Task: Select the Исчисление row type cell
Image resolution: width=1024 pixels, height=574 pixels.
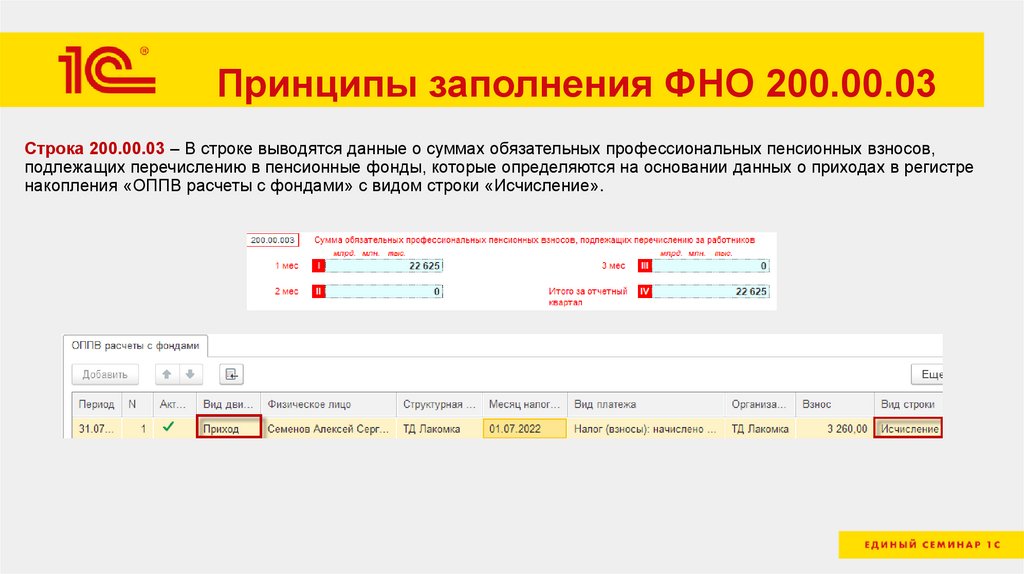Action: pyautogui.click(x=908, y=428)
